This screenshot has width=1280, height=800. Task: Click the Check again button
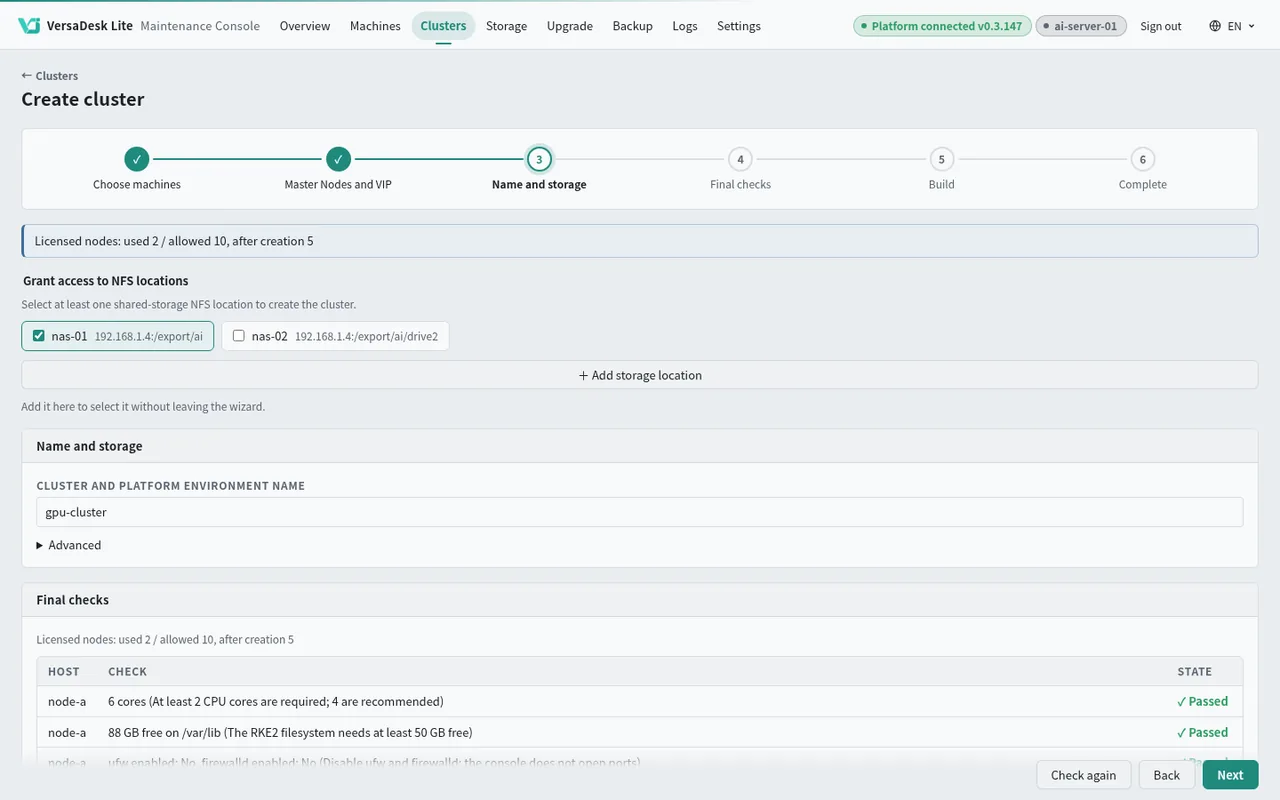pos(1083,775)
